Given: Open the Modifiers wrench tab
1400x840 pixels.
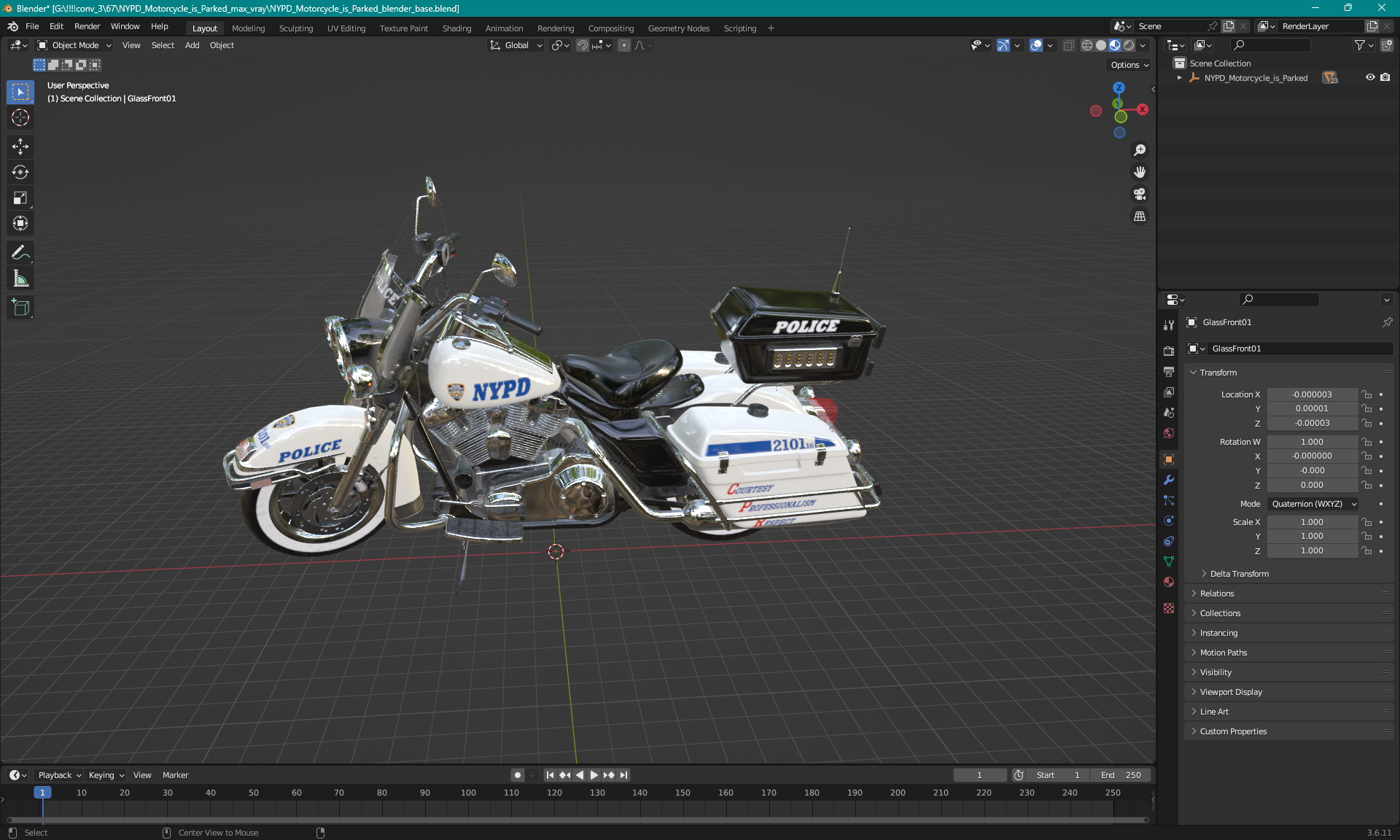Looking at the screenshot, I should [1169, 480].
